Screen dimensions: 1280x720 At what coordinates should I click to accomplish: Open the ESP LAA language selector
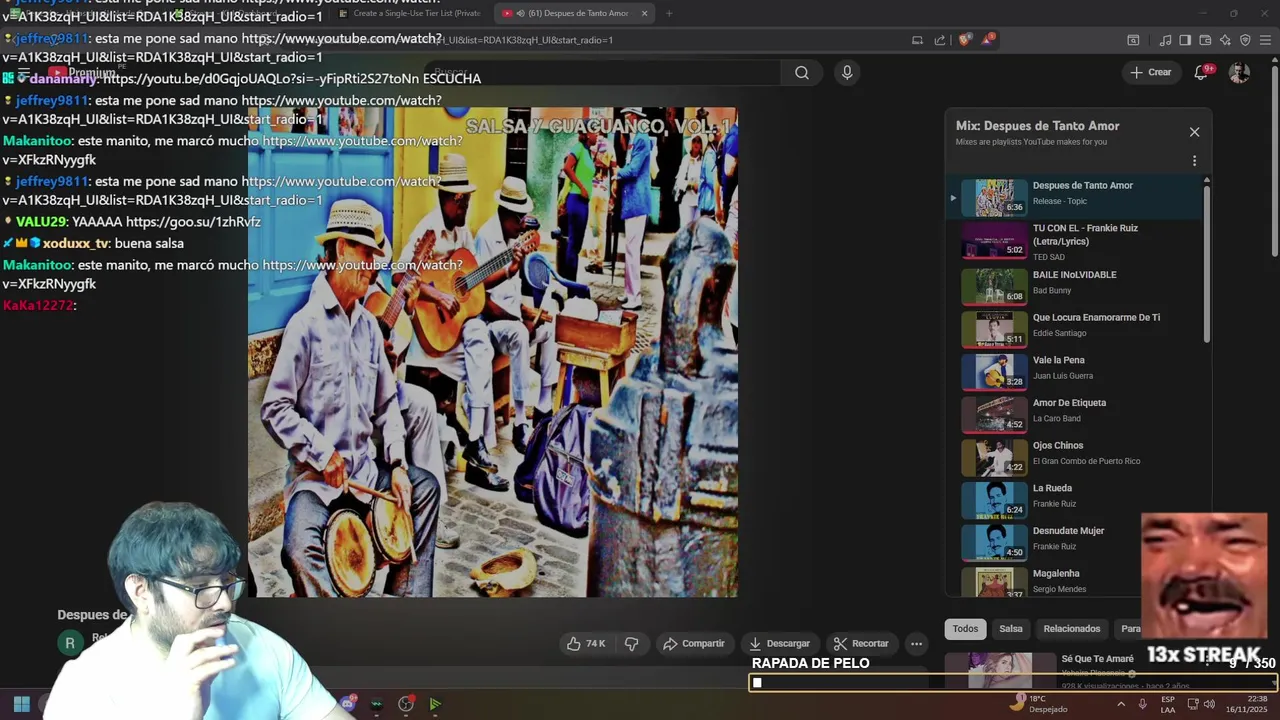pos(1168,704)
